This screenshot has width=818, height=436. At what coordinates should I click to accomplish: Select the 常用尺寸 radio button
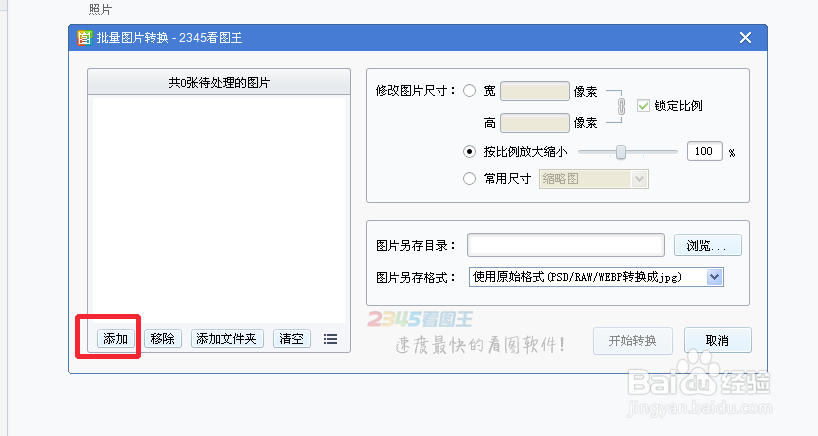(x=470, y=179)
